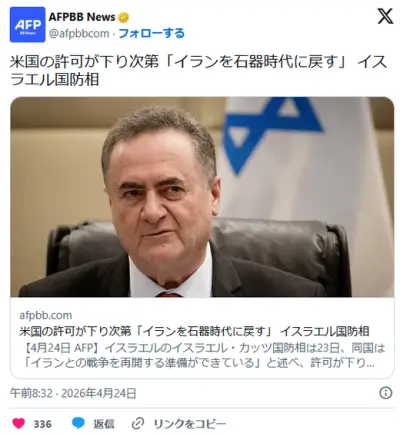Viewport: 400px width, 436px height.
Task: Click the blue reply bubble icon
Action: pyautogui.click(x=78, y=423)
